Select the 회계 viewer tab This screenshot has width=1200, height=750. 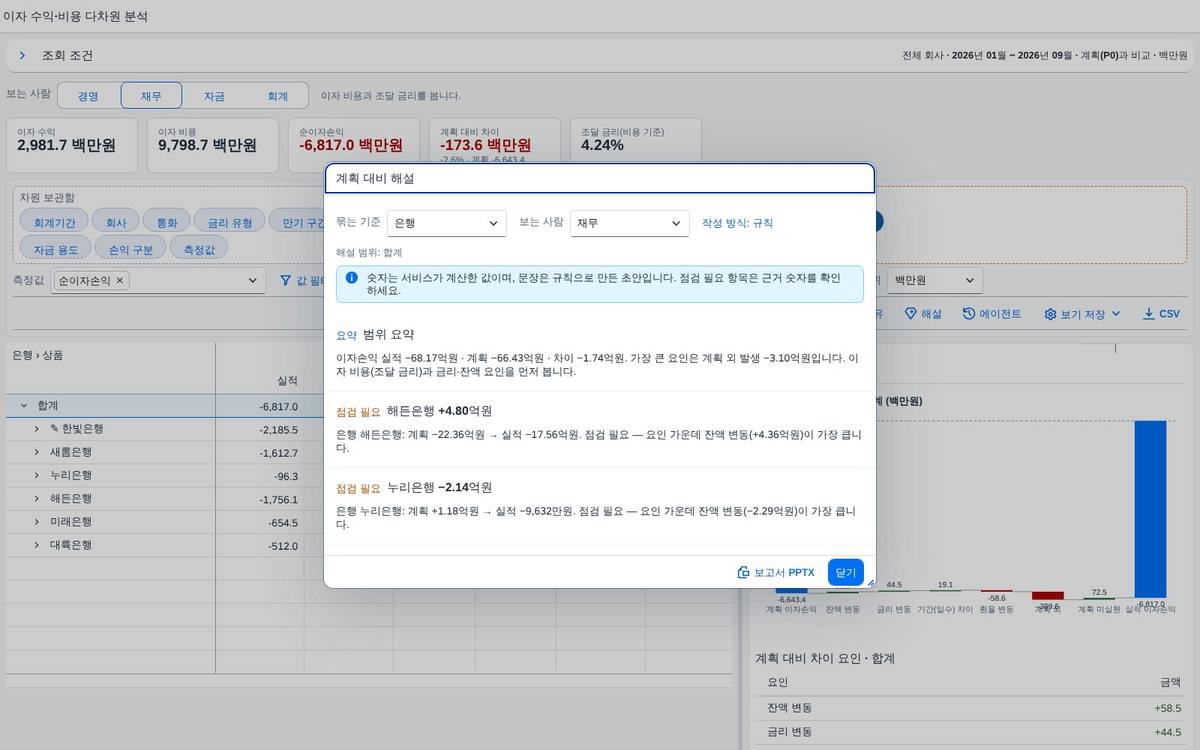click(277, 96)
